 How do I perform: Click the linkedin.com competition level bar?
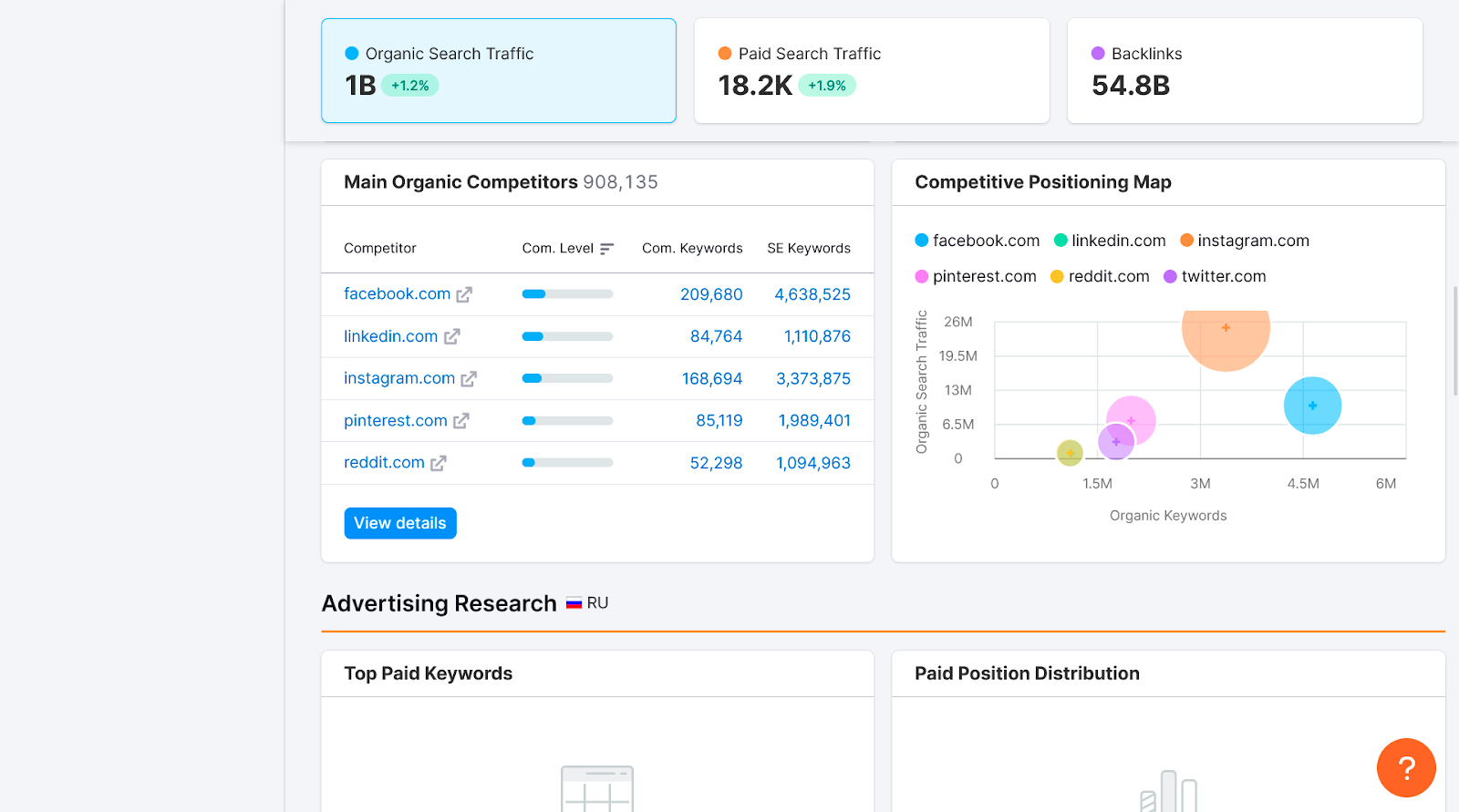(567, 336)
